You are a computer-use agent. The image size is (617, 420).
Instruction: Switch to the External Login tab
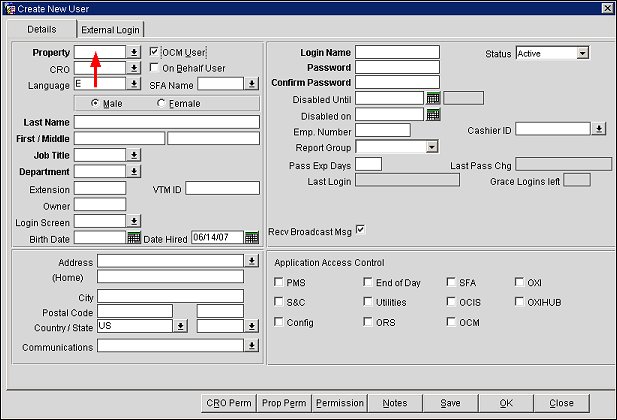click(111, 30)
